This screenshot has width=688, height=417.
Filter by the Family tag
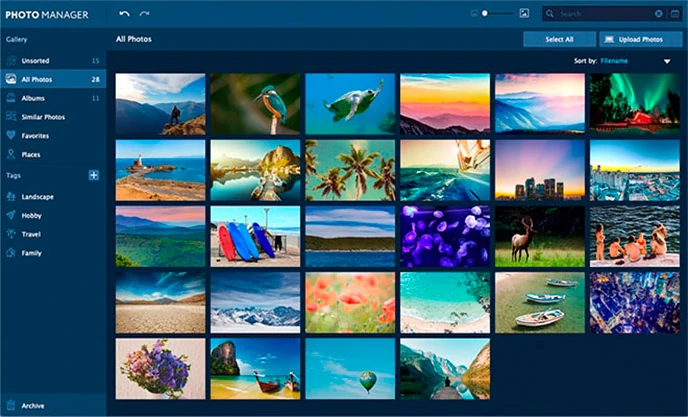click(x=53, y=253)
